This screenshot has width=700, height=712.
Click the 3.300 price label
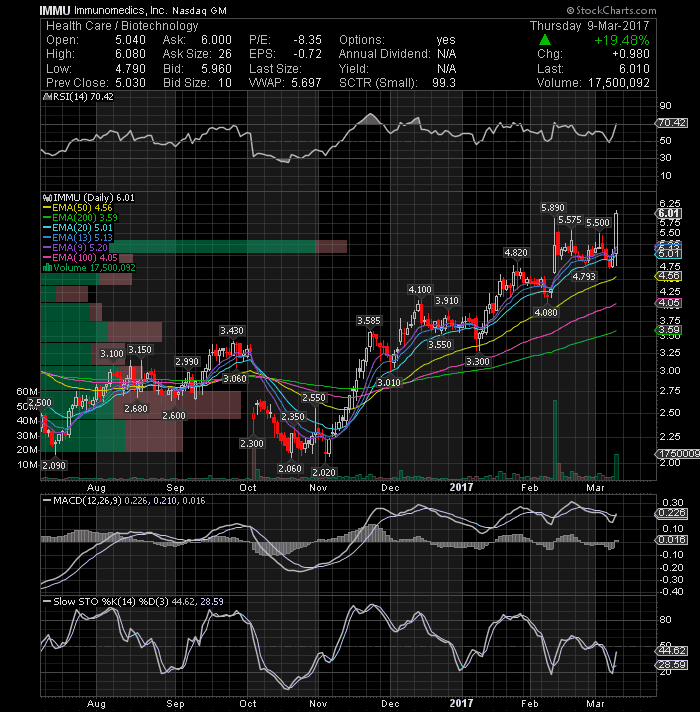pos(478,361)
